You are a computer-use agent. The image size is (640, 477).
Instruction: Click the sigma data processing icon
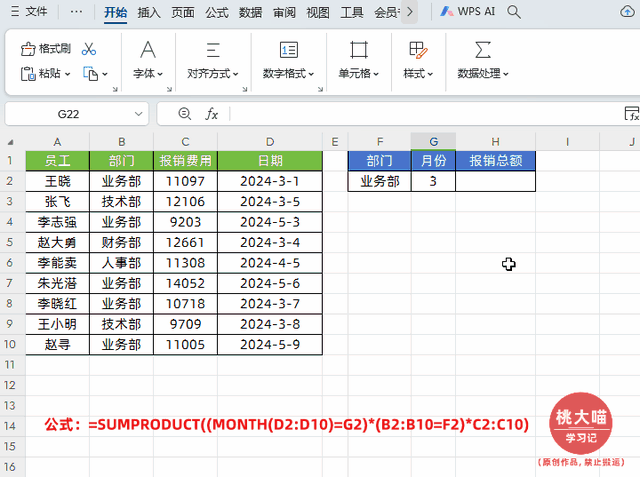coord(483,50)
